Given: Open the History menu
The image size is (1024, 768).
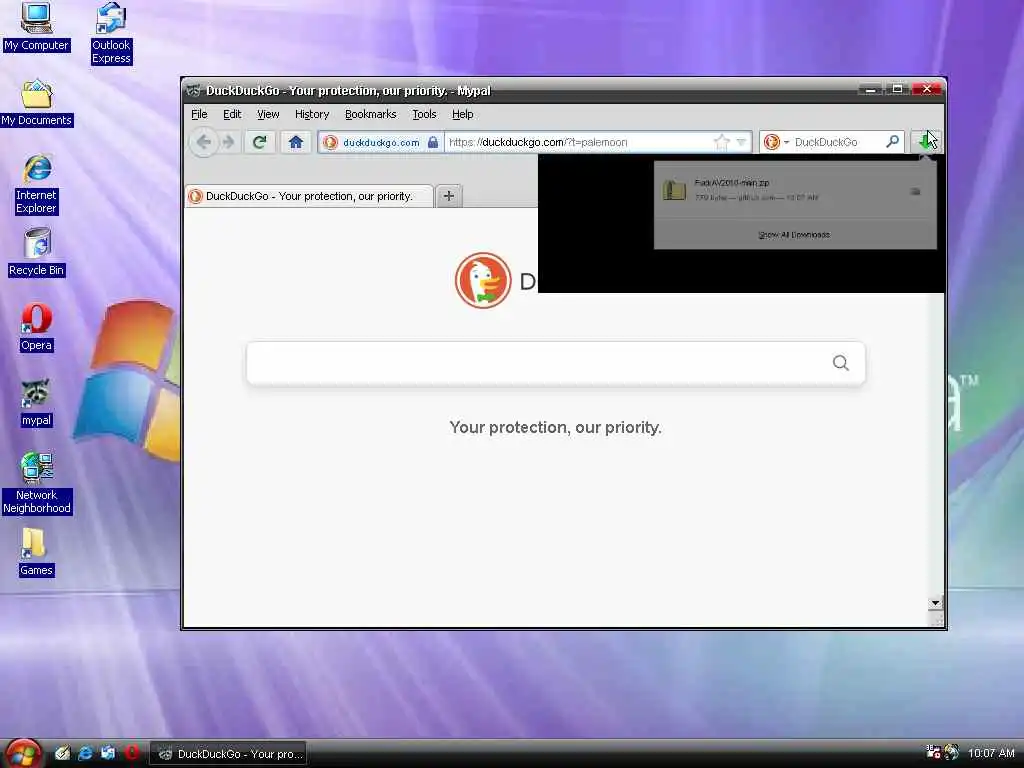Looking at the screenshot, I should click(x=312, y=114).
